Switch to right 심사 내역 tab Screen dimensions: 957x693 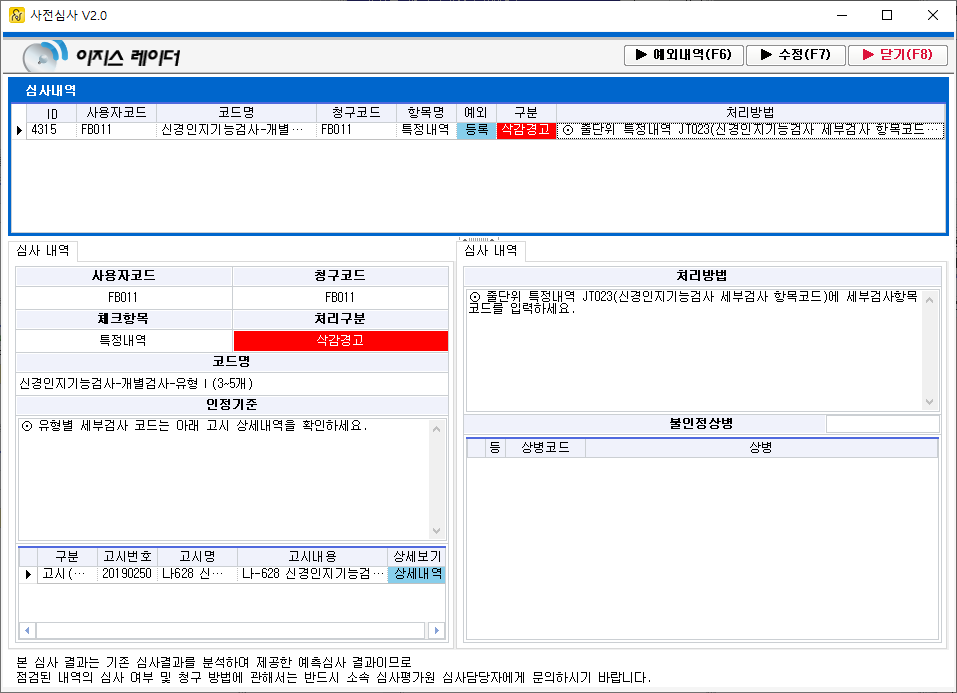click(x=490, y=251)
